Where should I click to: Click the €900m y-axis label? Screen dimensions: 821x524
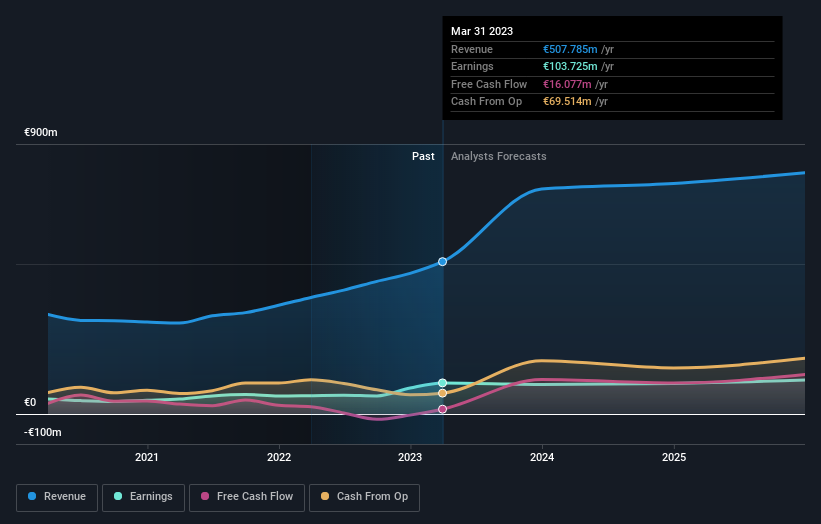point(41,132)
